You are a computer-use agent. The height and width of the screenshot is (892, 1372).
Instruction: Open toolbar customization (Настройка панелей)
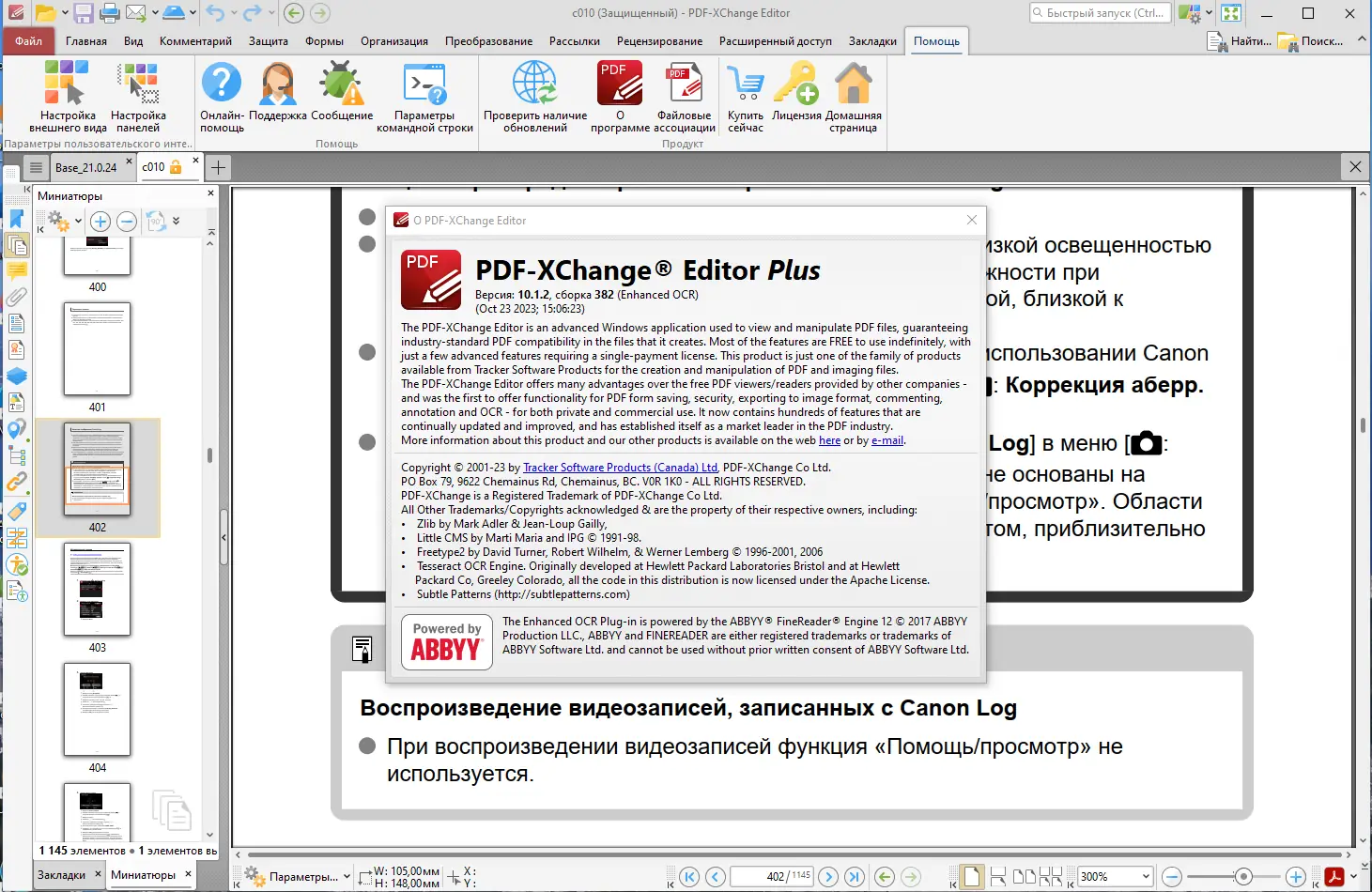[138, 97]
